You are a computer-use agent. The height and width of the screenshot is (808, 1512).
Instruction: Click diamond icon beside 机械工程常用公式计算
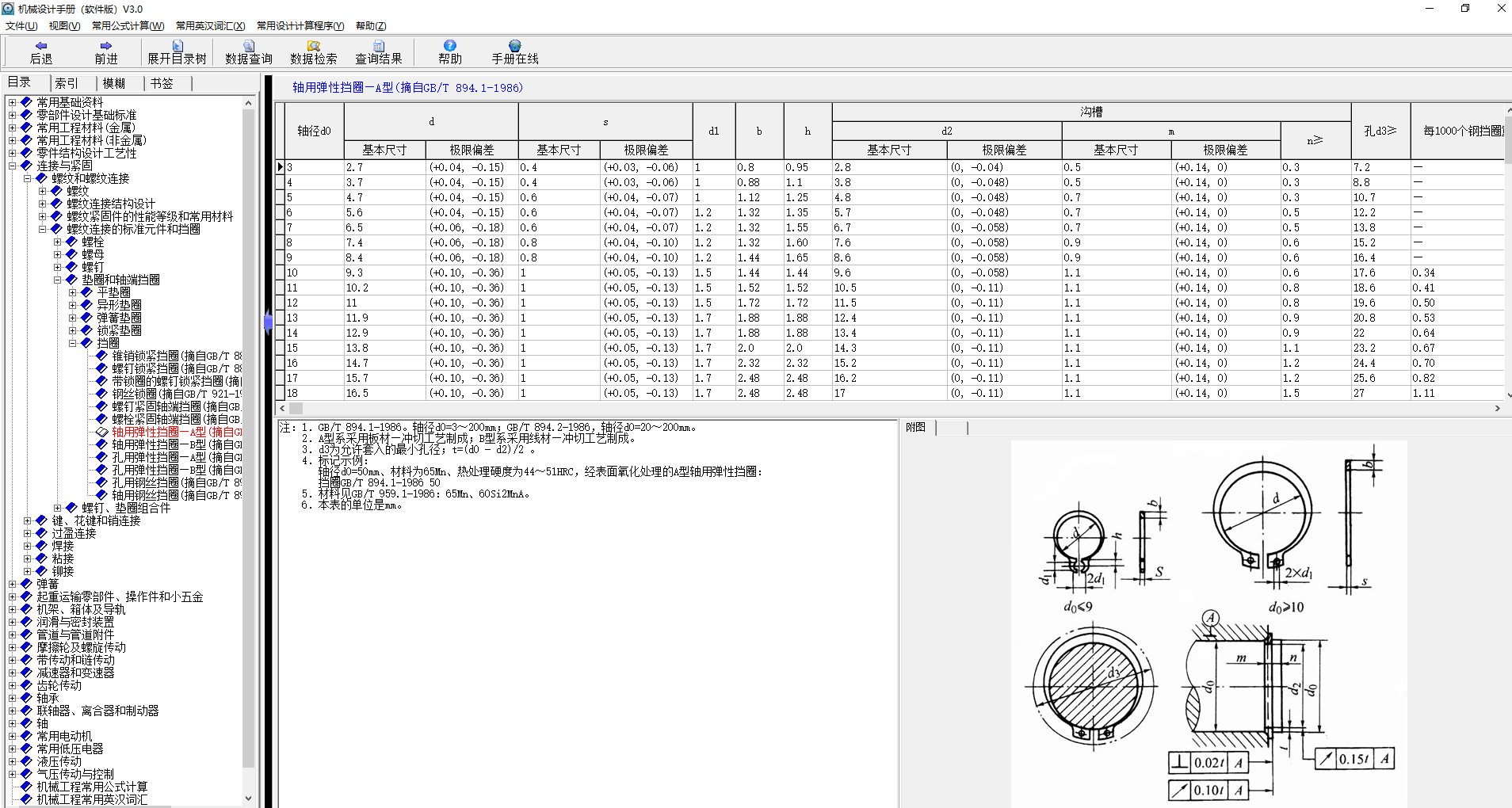pyautogui.click(x=26, y=787)
